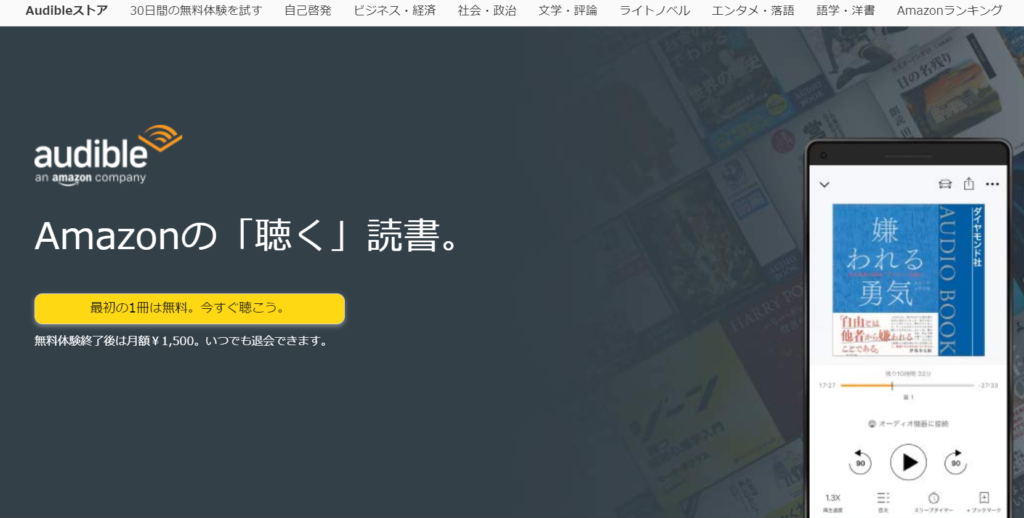Add a bookmark with ブックマーク icon

click(x=984, y=502)
